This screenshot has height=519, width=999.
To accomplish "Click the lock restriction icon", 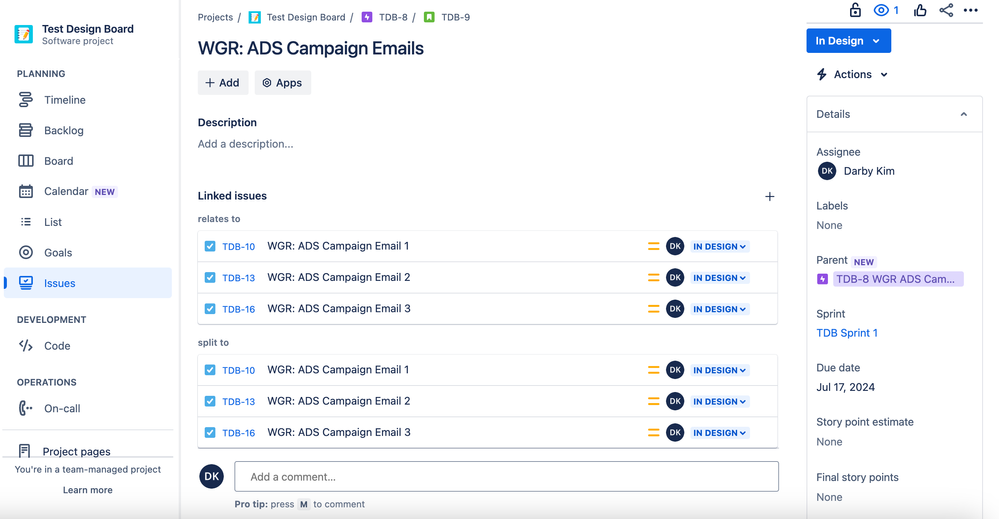I will 855,10.
